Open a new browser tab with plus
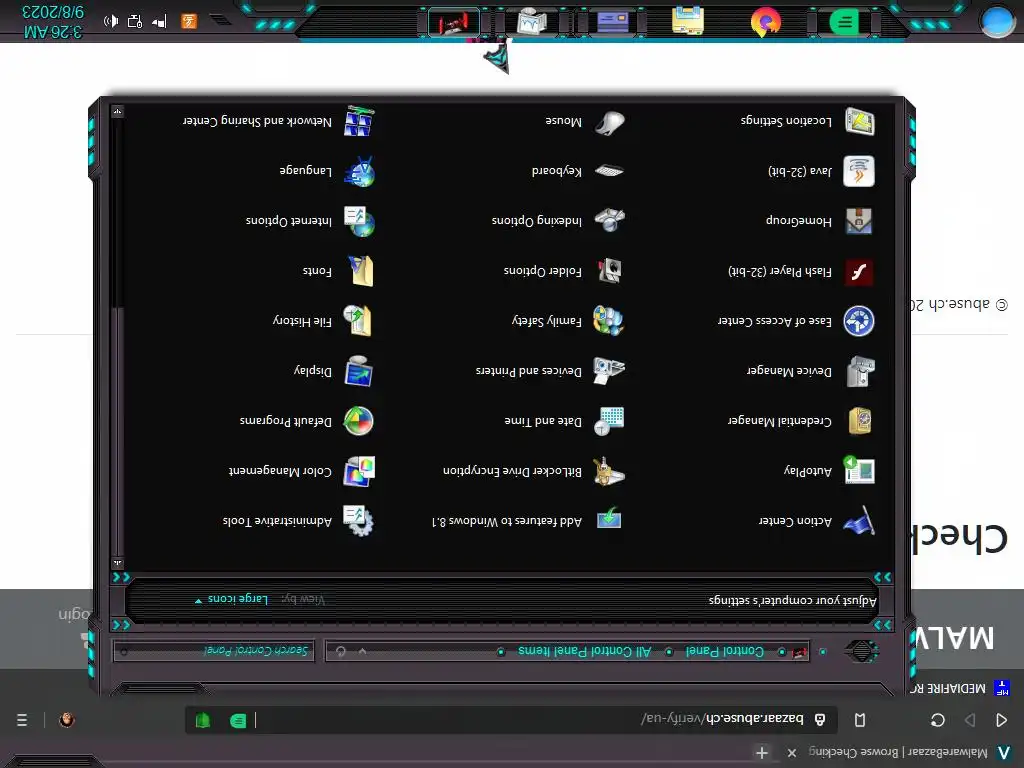 [x=761, y=752]
